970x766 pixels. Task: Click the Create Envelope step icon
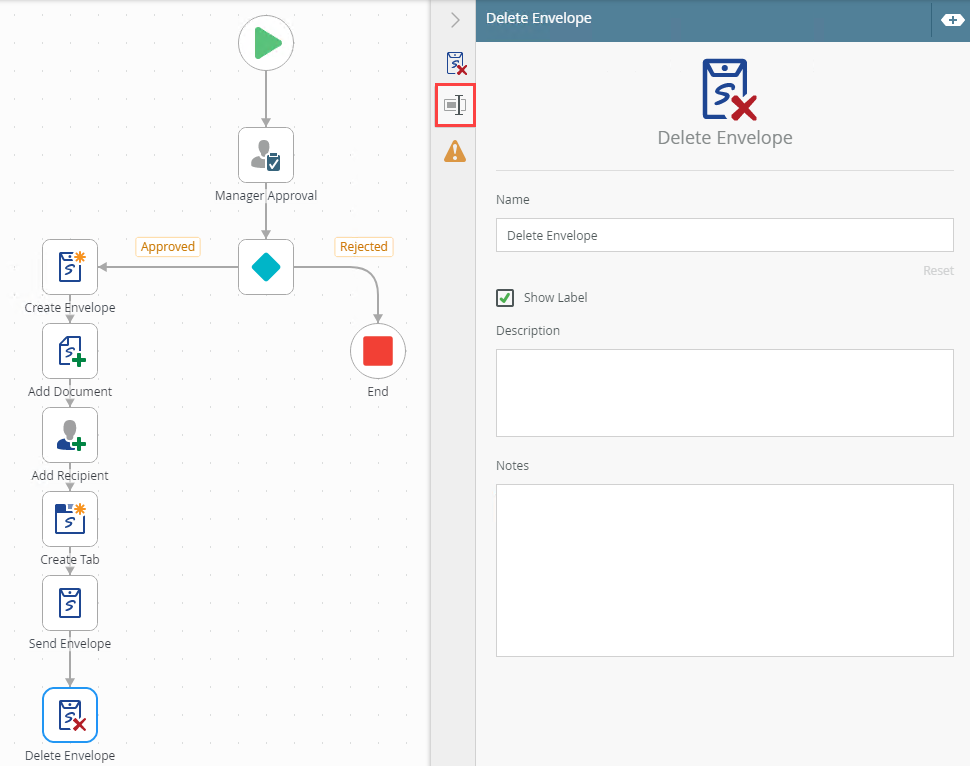point(70,267)
